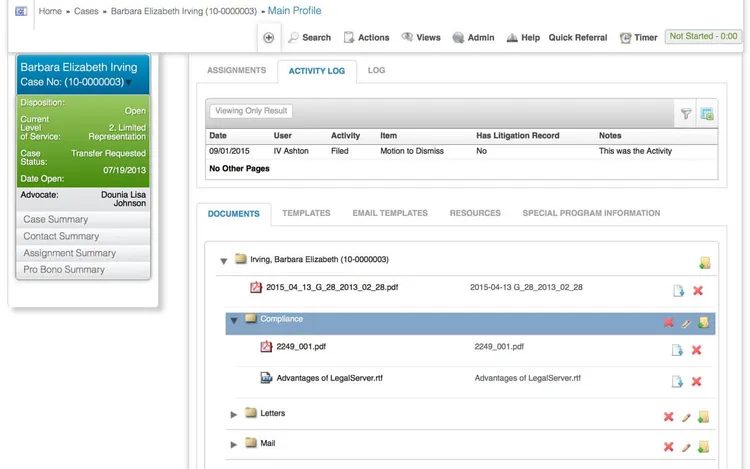The image size is (750, 469).
Task: Rename Letters folder with pencil icon
Action: pos(686,418)
